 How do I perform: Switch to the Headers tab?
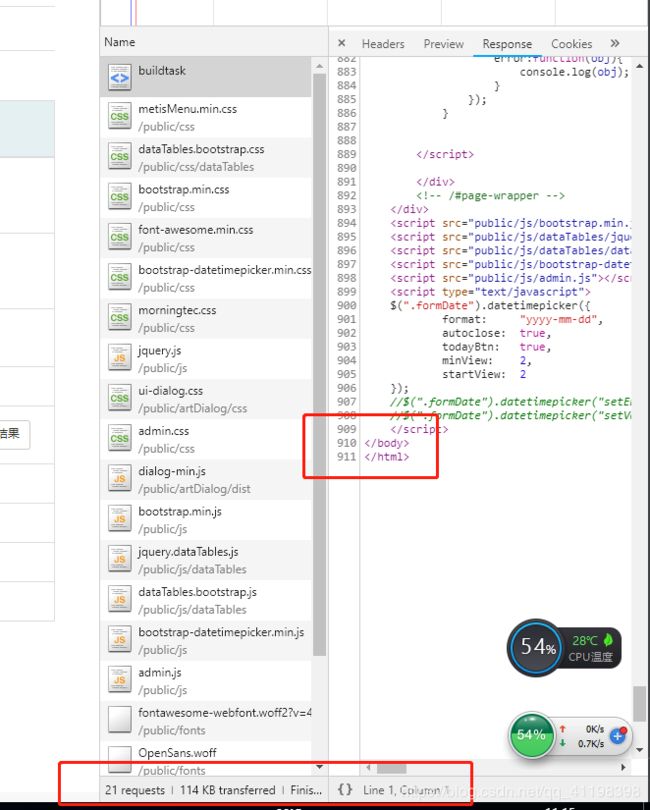pyautogui.click(x=383, y=44)
